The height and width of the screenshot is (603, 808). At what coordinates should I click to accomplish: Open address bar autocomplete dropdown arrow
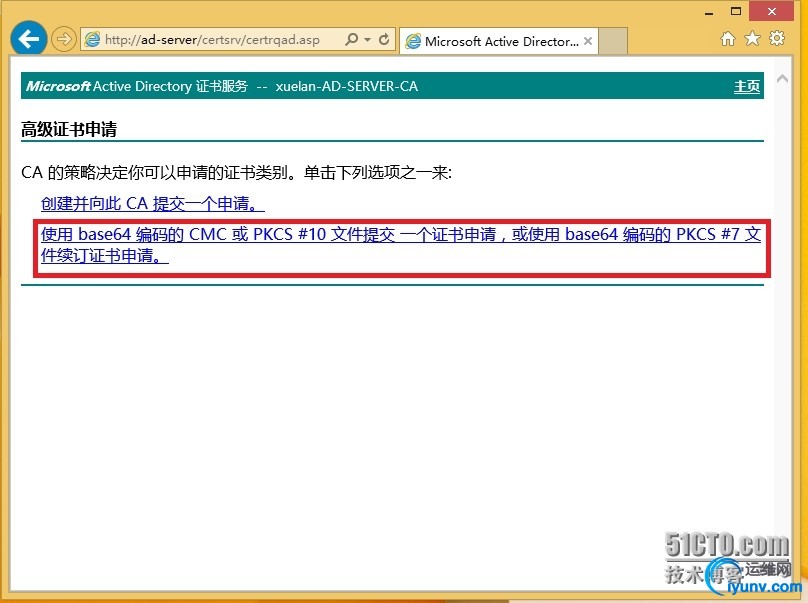(367, 40)
